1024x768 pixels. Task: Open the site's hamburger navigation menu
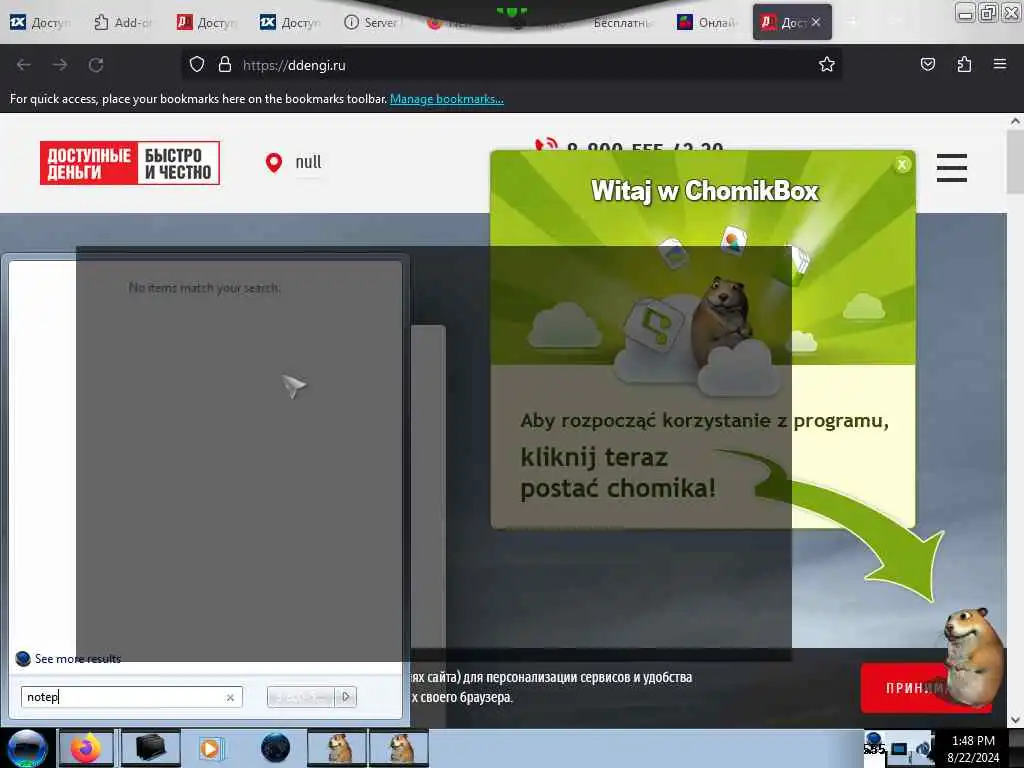[x=952, y=168]
